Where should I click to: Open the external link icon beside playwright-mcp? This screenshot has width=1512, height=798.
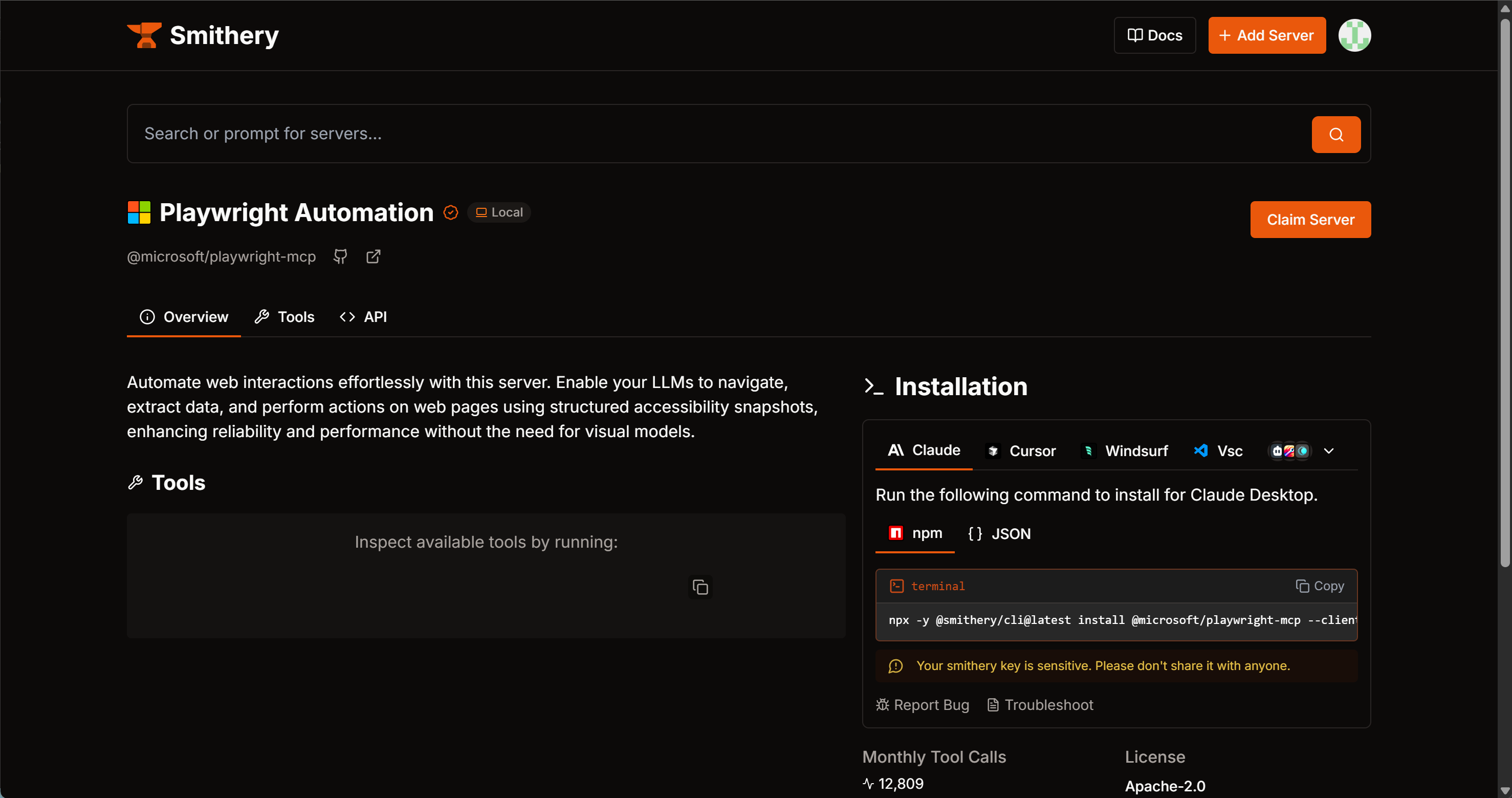(374, 256)
